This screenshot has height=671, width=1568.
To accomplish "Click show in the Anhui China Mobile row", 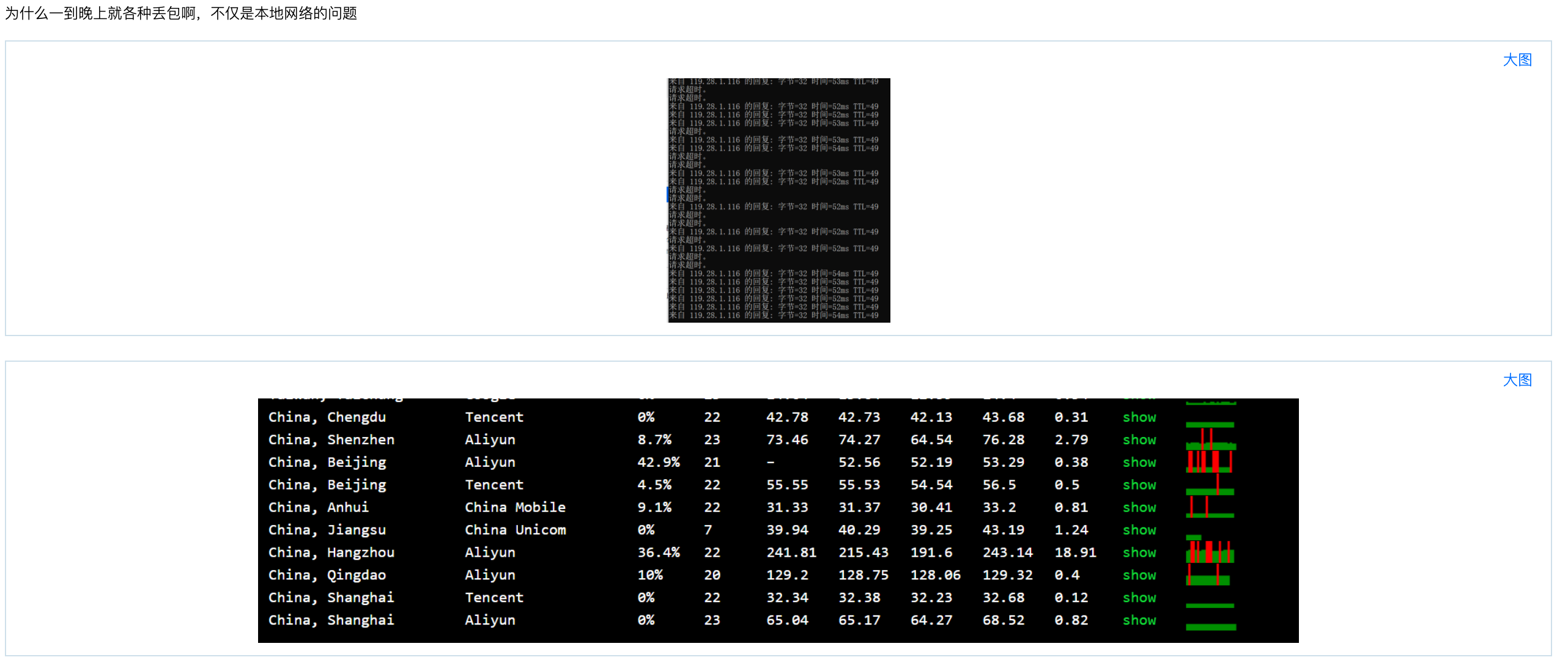I will [x=1139, y=508].
